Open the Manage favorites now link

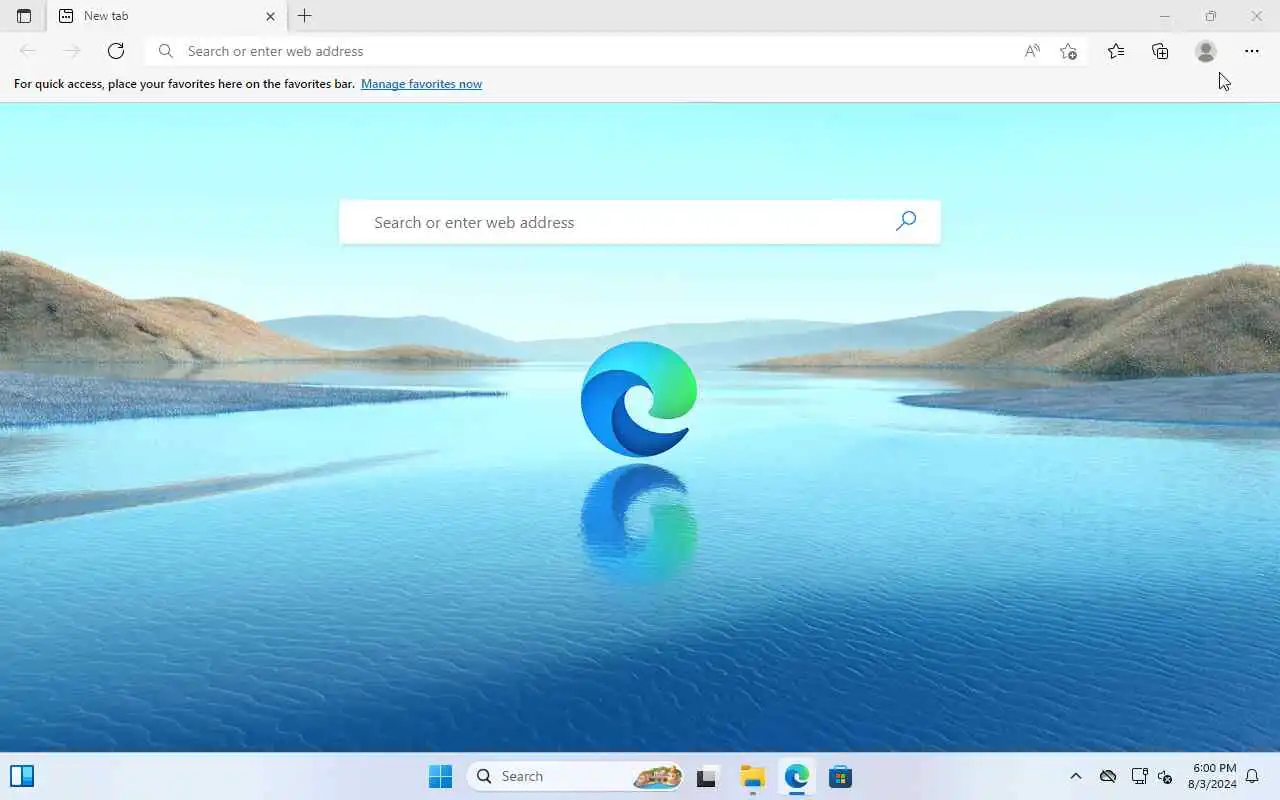pyautogui.click(x=421, y=84)
